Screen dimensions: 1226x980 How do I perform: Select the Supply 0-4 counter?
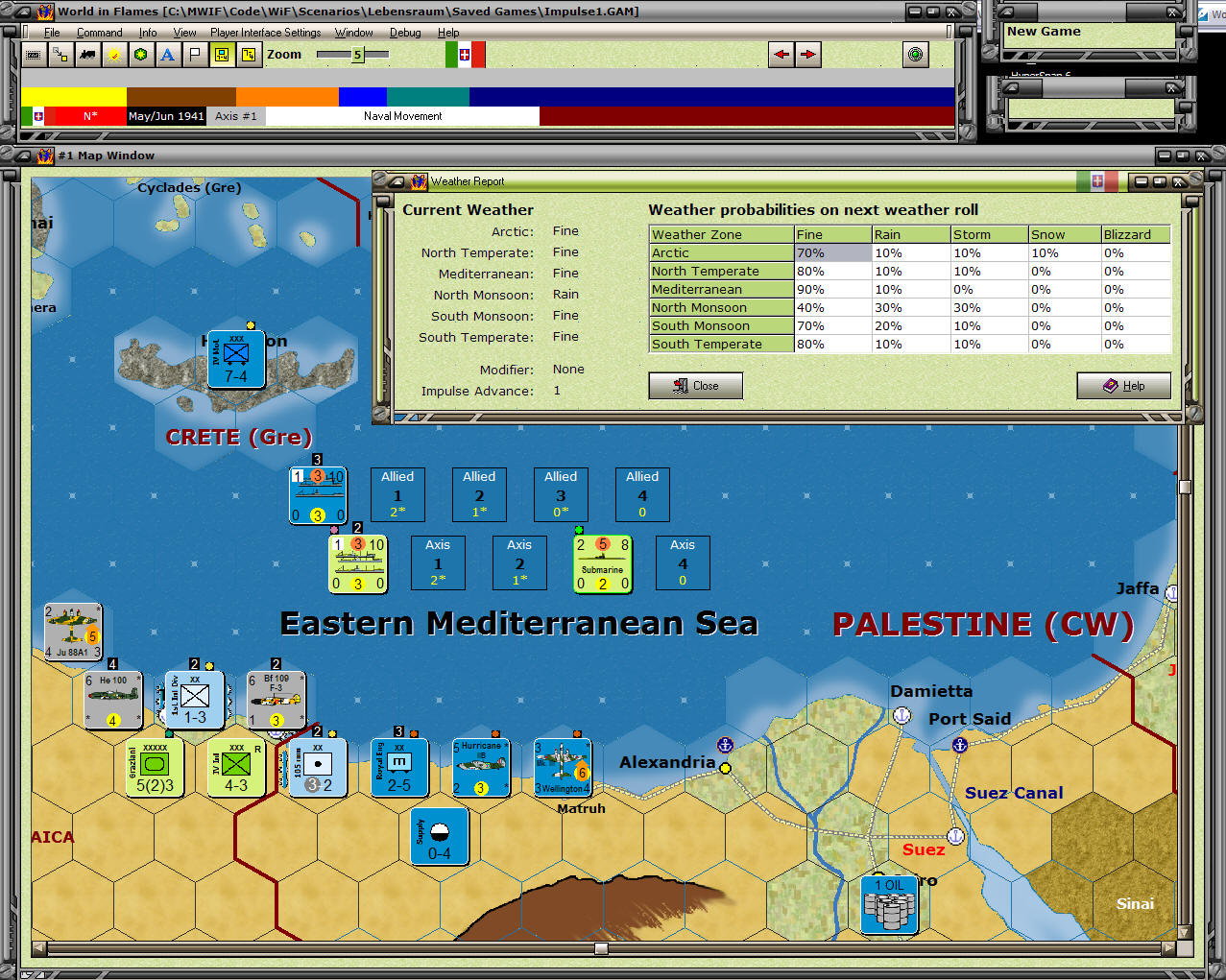tap(440, 836)
